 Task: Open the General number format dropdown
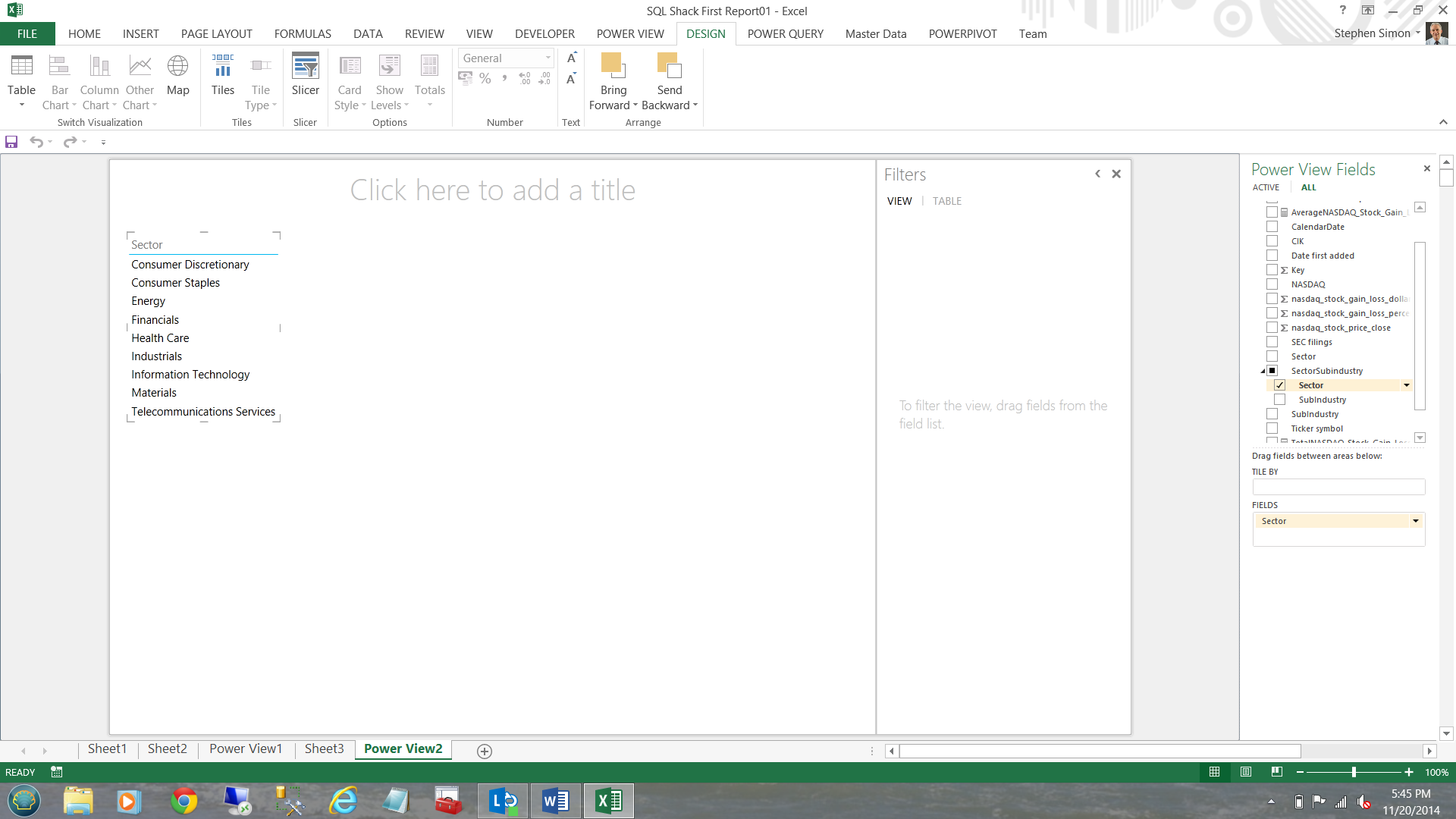coord(548,58)
